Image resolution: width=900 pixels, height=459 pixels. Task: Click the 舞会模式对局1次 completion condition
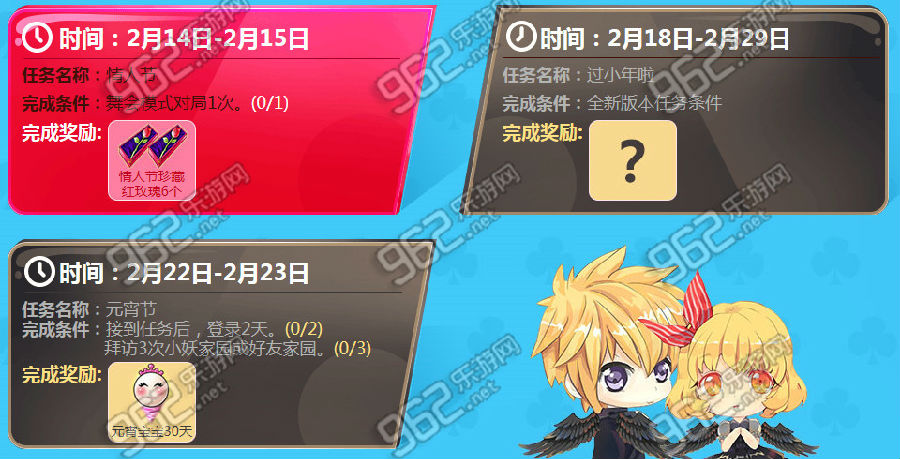[x=197, y=104]
